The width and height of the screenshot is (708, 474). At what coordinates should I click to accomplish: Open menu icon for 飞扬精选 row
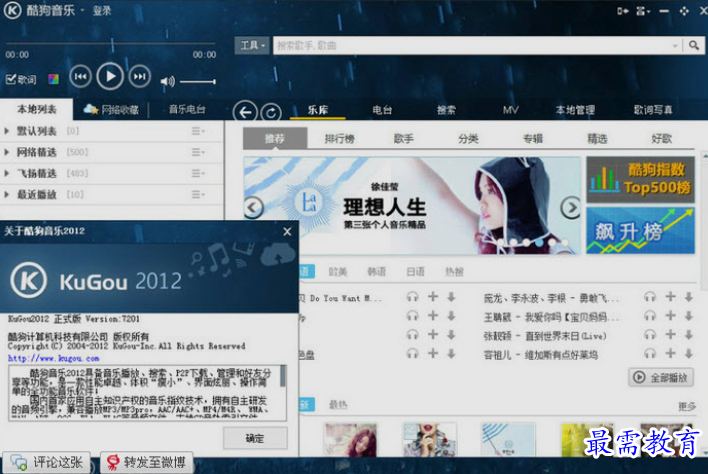198,173
